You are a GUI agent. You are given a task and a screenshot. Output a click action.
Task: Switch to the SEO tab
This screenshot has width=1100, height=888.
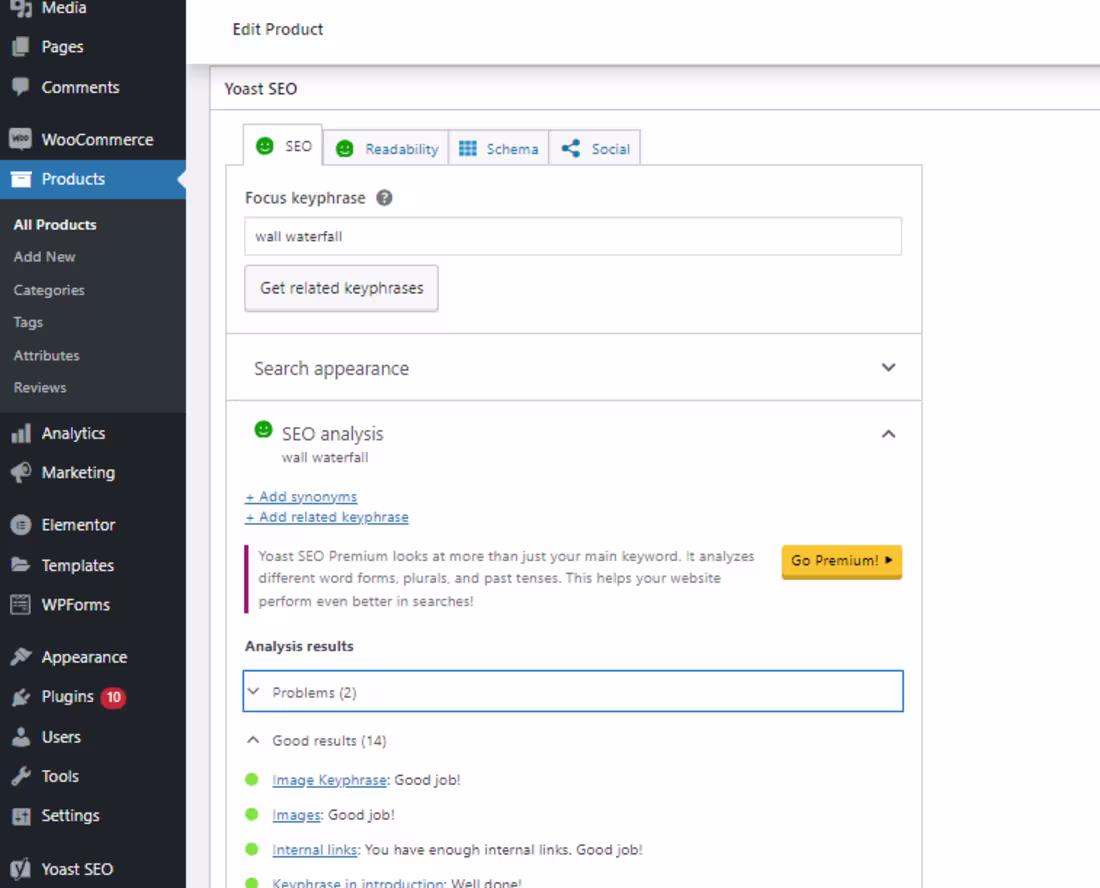tap(283, 146)
